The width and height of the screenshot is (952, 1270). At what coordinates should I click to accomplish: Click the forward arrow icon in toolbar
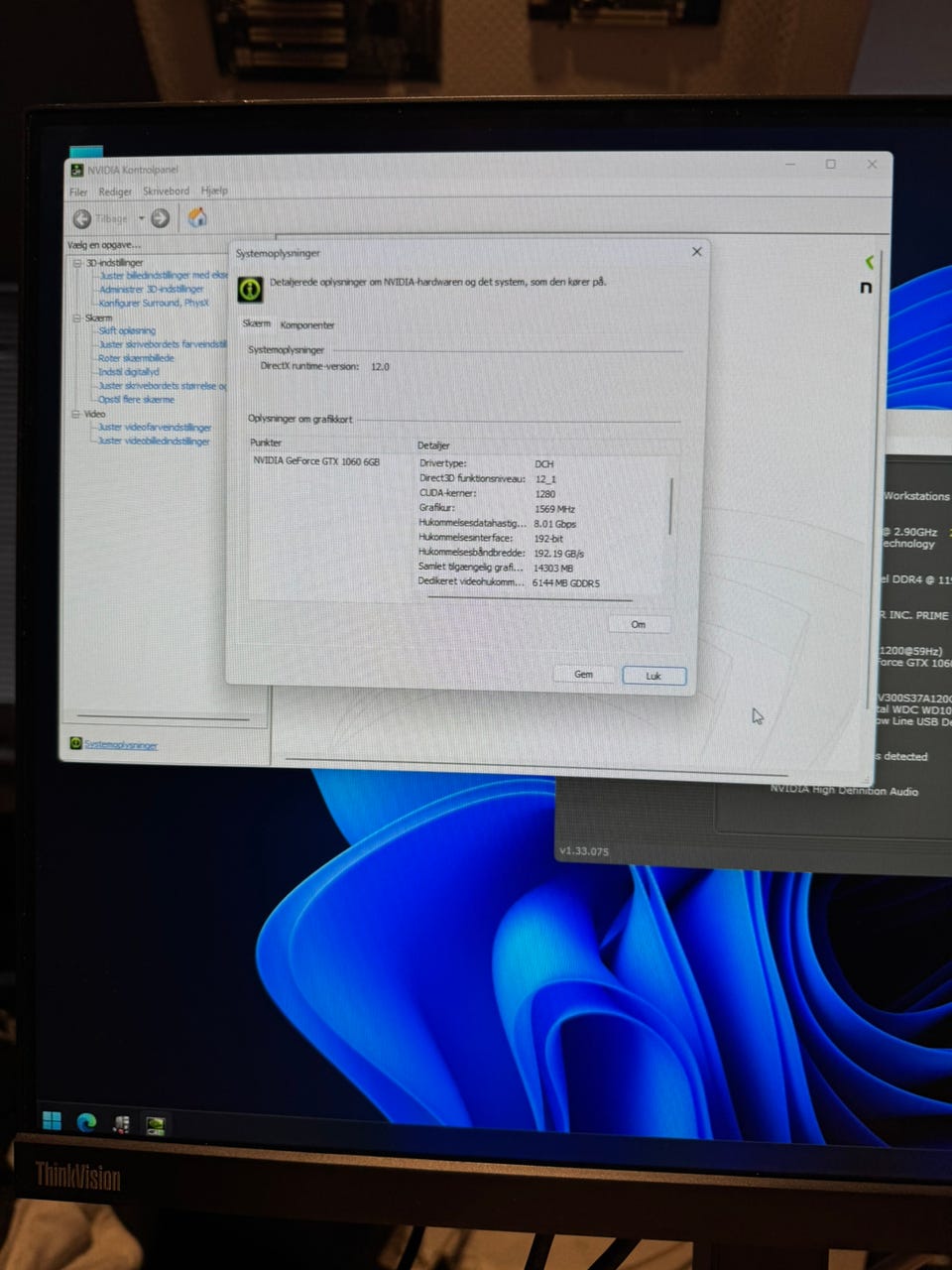(160, 218)
